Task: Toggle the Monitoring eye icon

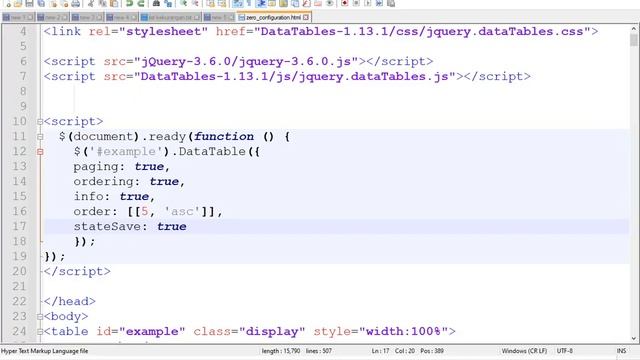Action: click(330, 4)
